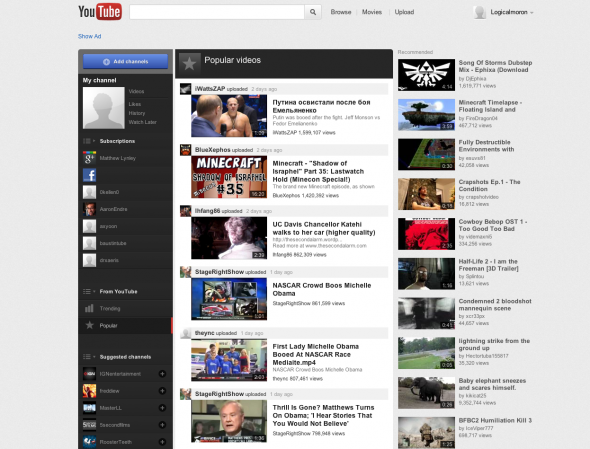This screenshot has width=590, height=449.
Task: Play the Minecraft Shadow of Israphel thumbnail
Action: point(229,177)
